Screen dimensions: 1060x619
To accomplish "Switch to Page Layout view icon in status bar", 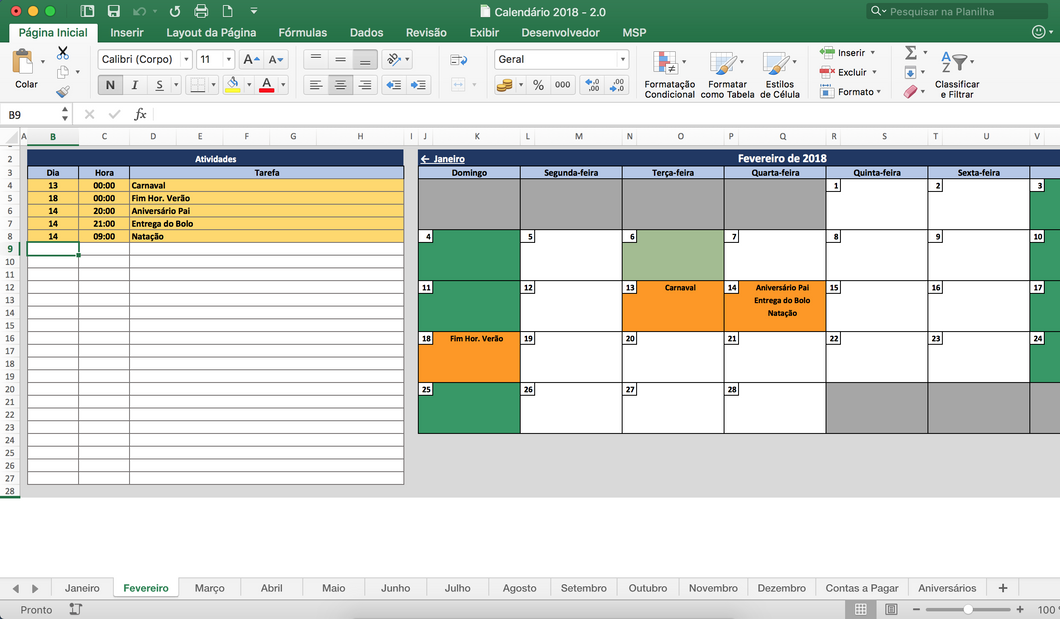I will 892,609.
